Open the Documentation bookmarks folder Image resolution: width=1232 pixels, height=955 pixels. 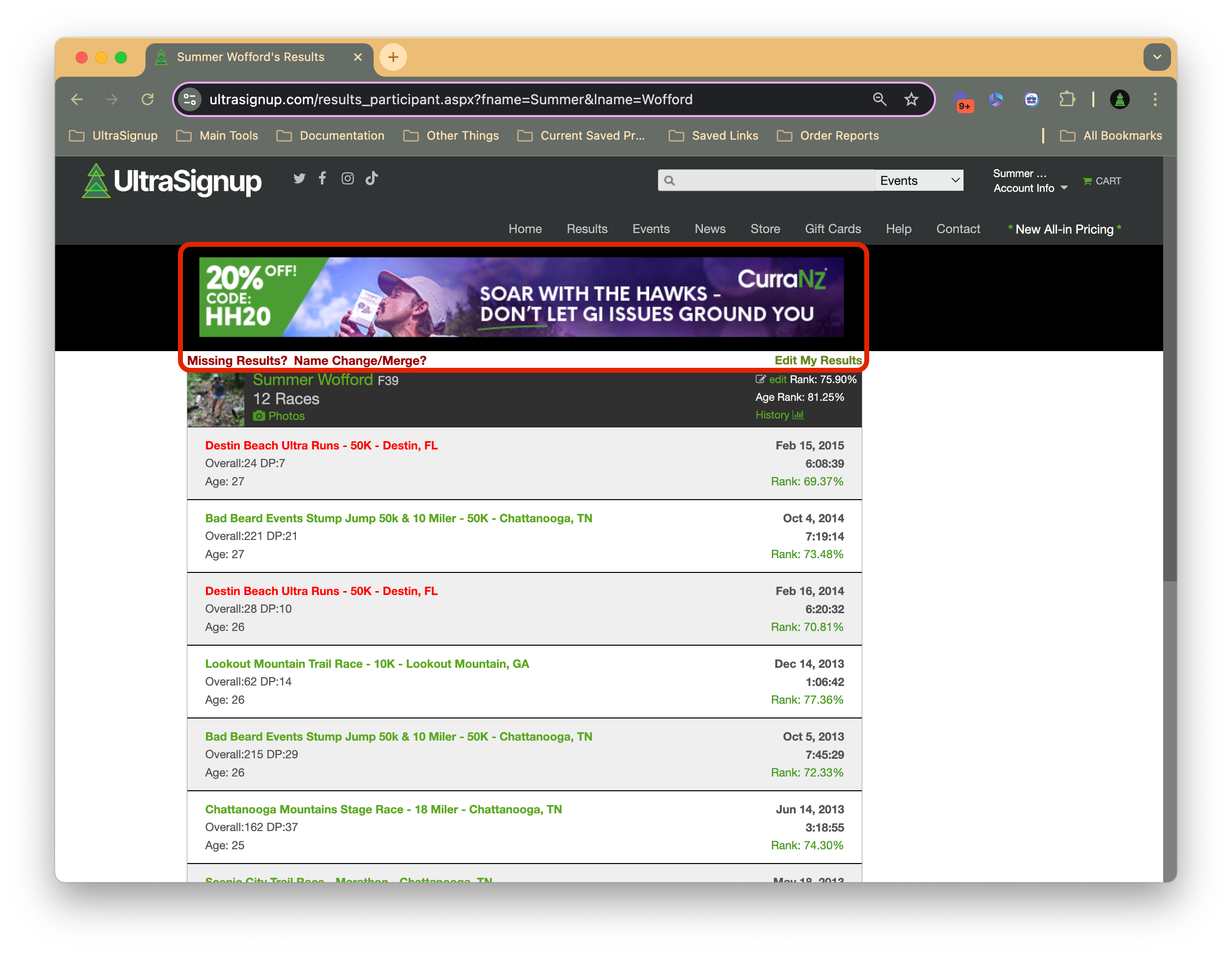tap(330, 135)
